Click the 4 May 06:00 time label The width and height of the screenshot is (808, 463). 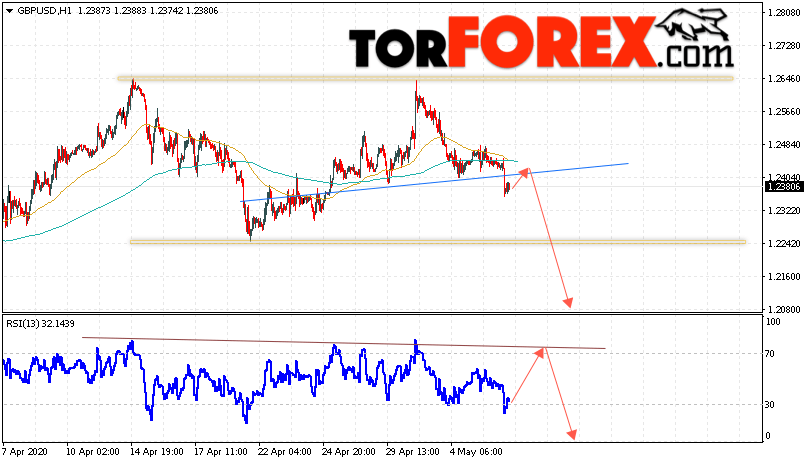point(474,452)
